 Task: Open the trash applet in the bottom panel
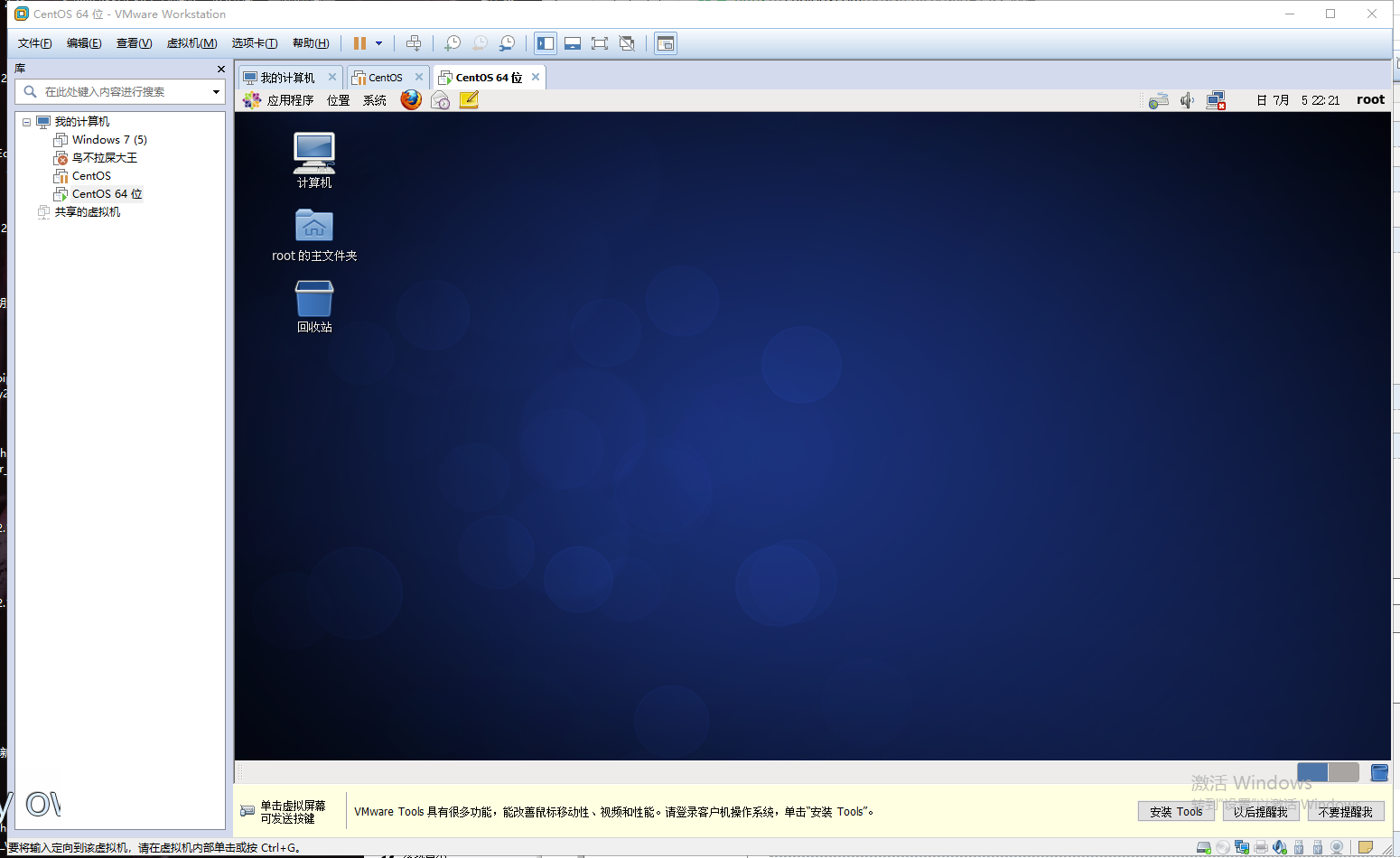[x=1379, y=772]
